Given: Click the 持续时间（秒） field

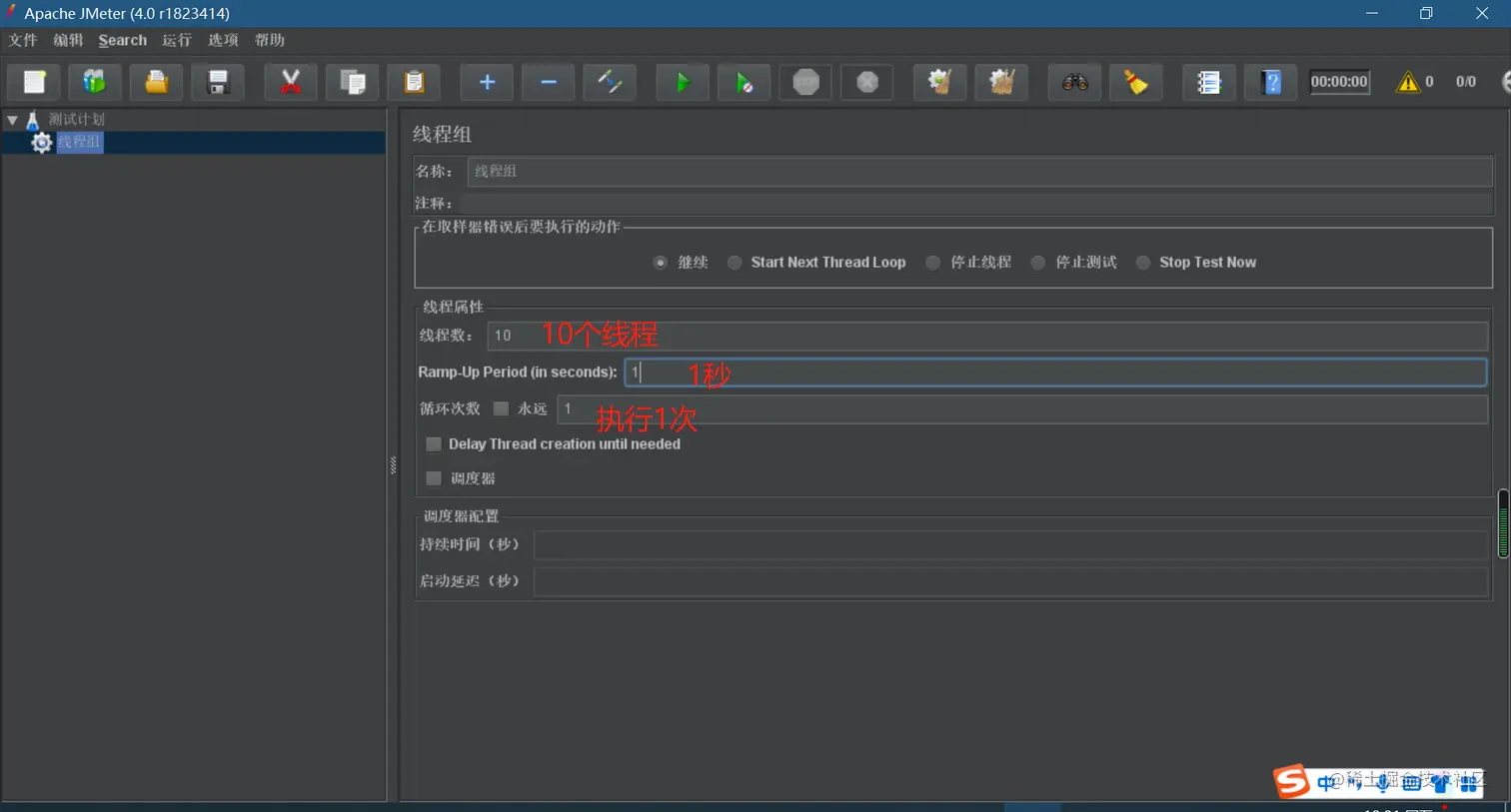Looking at the screenshot, I should pos(1011,544).
